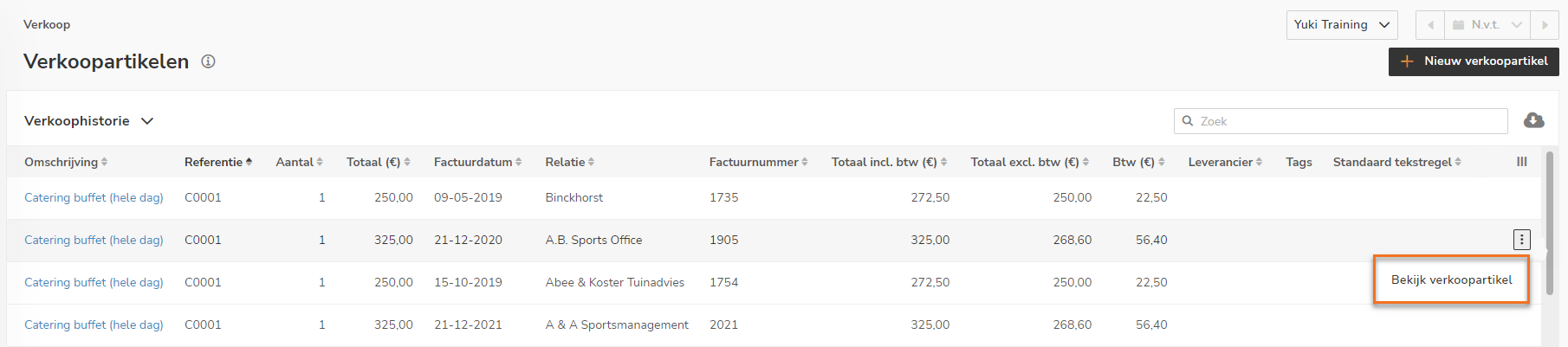Open Catering buffet link for Binckhorst row
1568x347 pixels.
pos(94,197)
